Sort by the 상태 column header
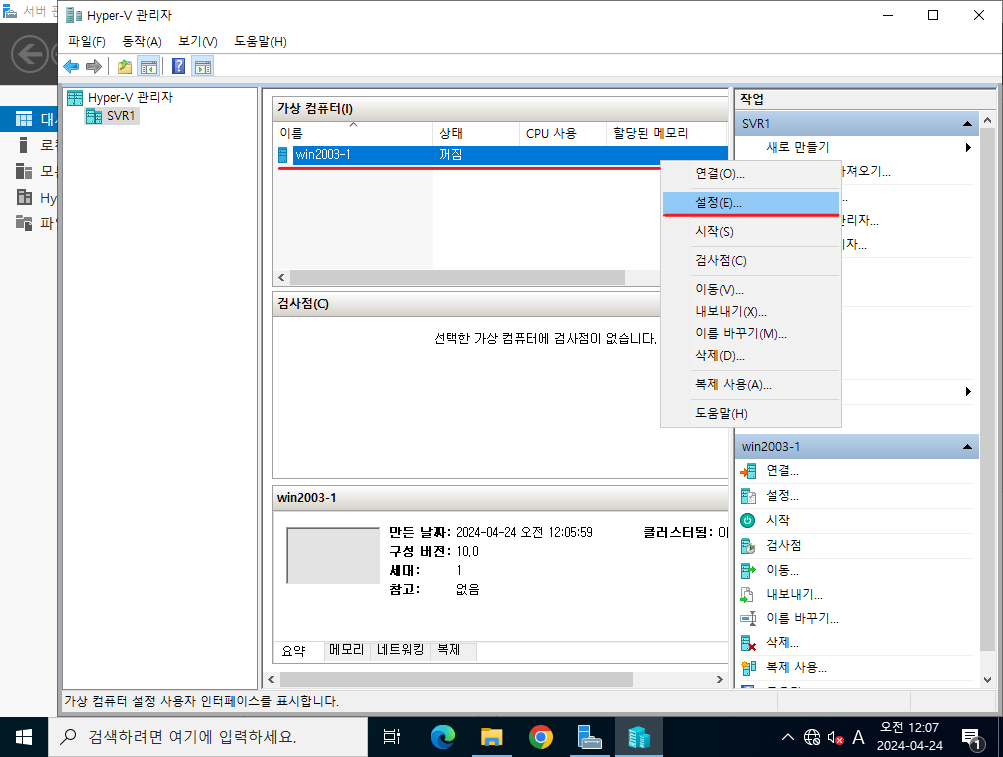 [475, 133]
